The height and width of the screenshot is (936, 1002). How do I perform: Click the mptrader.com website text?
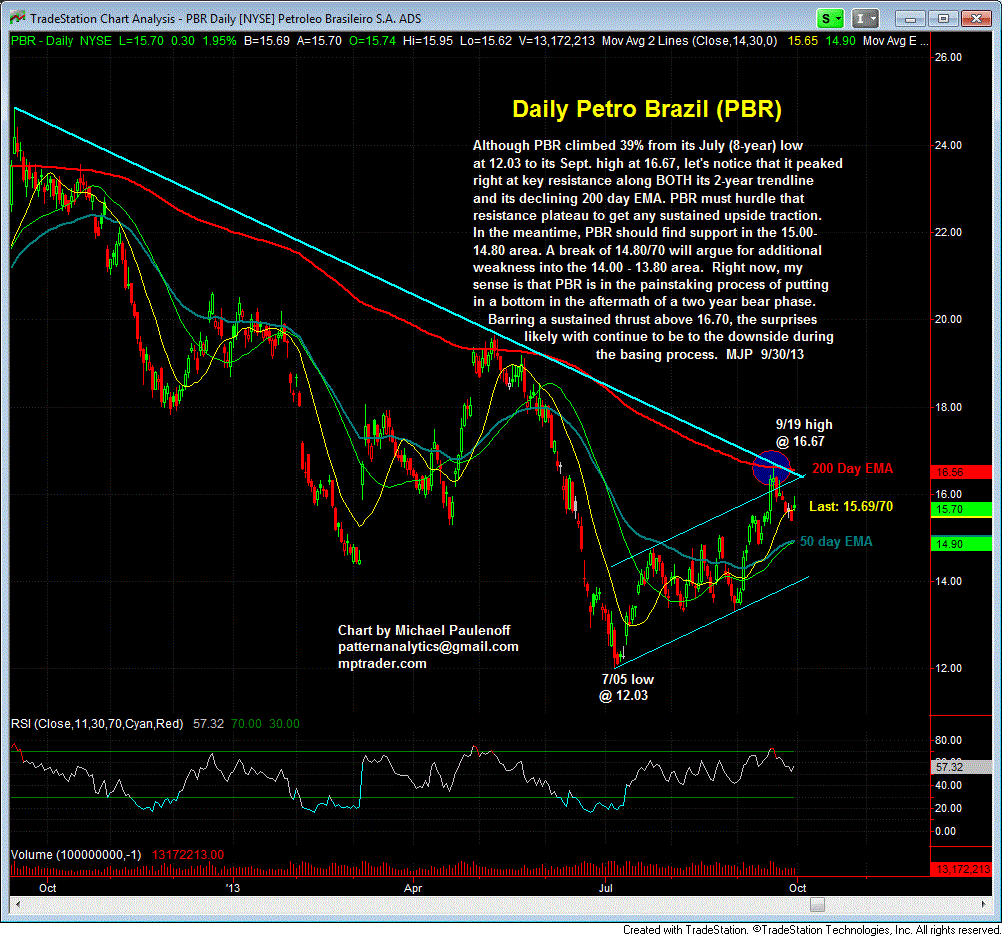(382, 663)
